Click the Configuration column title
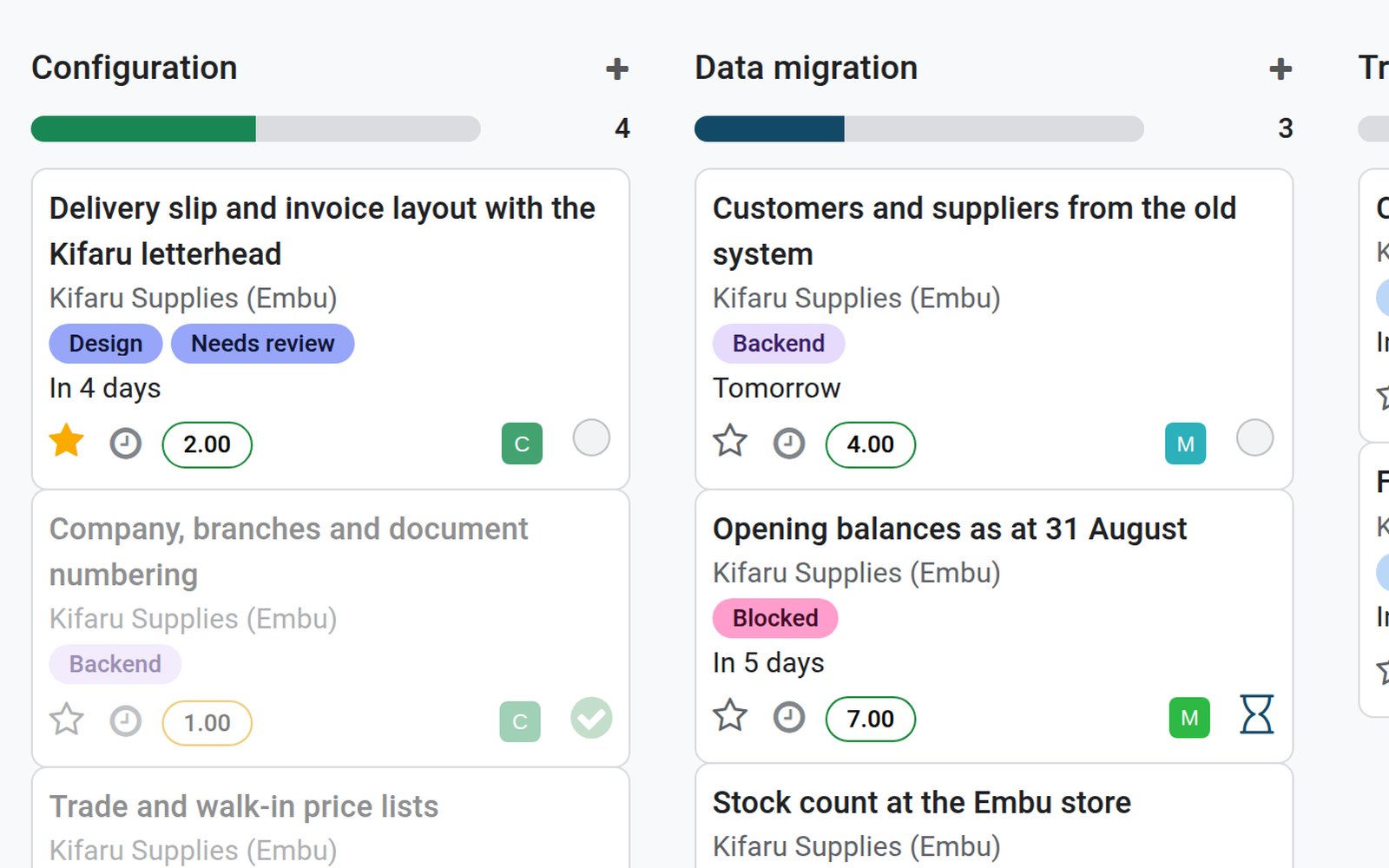 (x=135, y=68)
